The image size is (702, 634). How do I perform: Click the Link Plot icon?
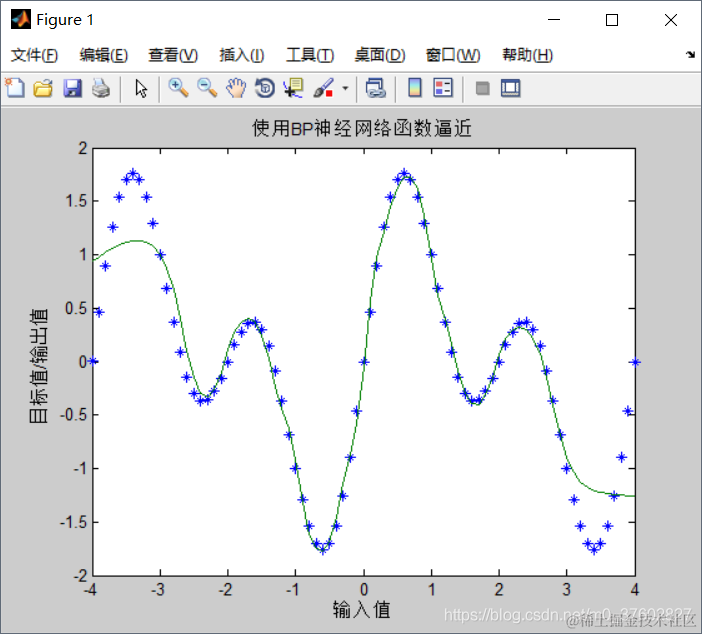coord(376,88)
